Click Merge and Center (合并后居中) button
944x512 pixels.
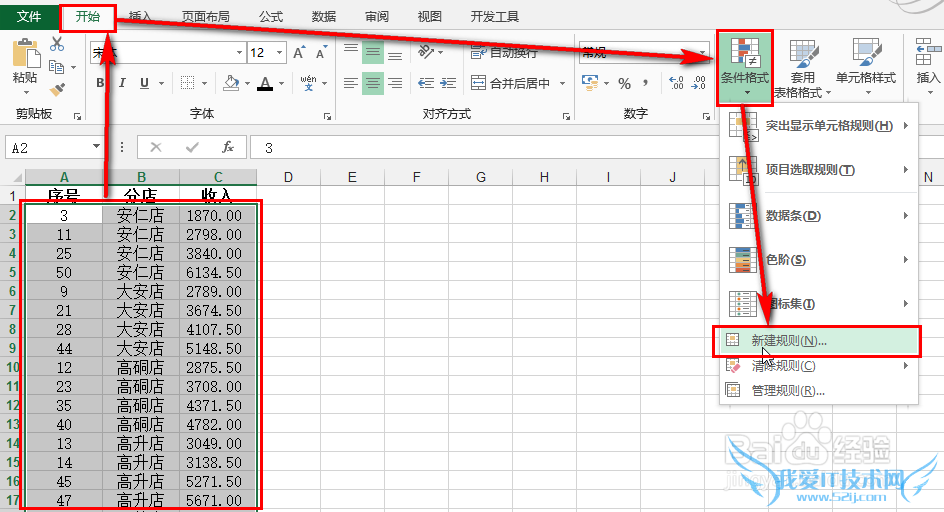pos(511,83)
